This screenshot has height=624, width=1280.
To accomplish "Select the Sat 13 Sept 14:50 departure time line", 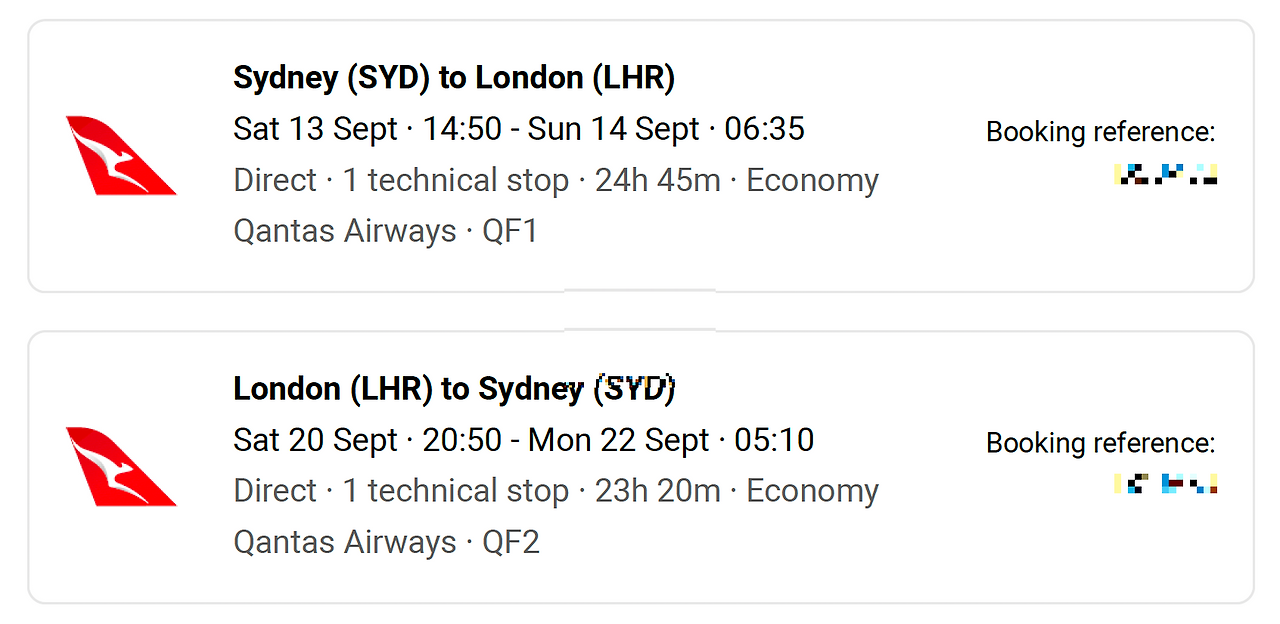I will pyautogui.click(x=519, y=129).
